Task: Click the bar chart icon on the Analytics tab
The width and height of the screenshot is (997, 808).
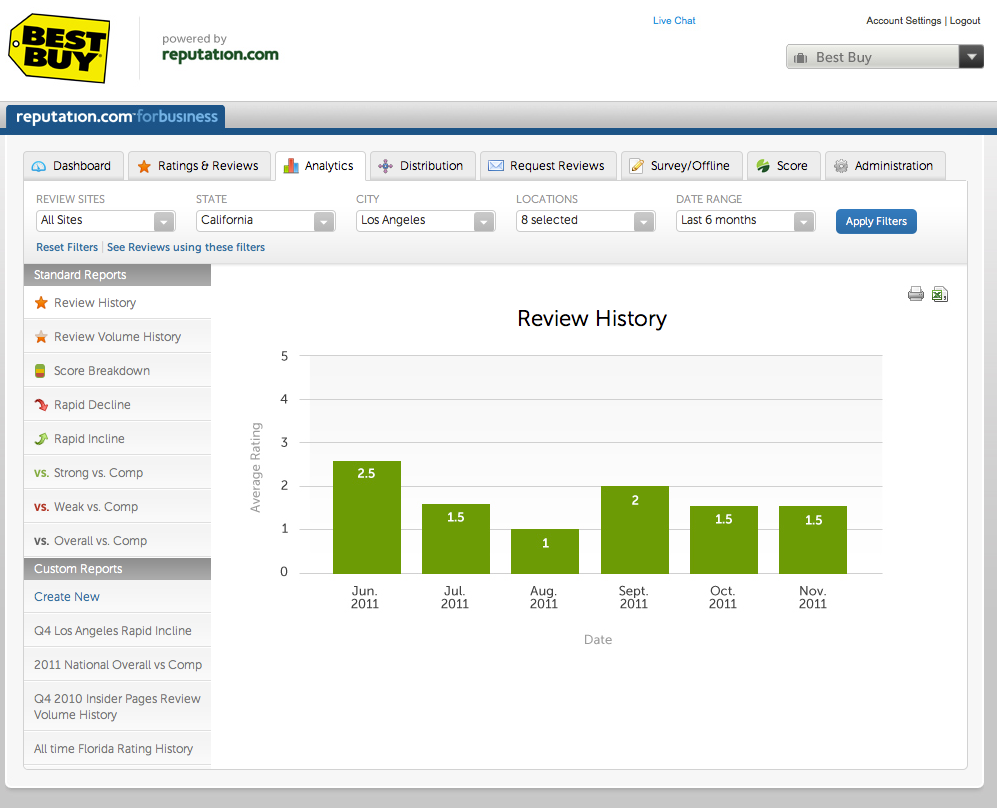Action: (291, 165)
